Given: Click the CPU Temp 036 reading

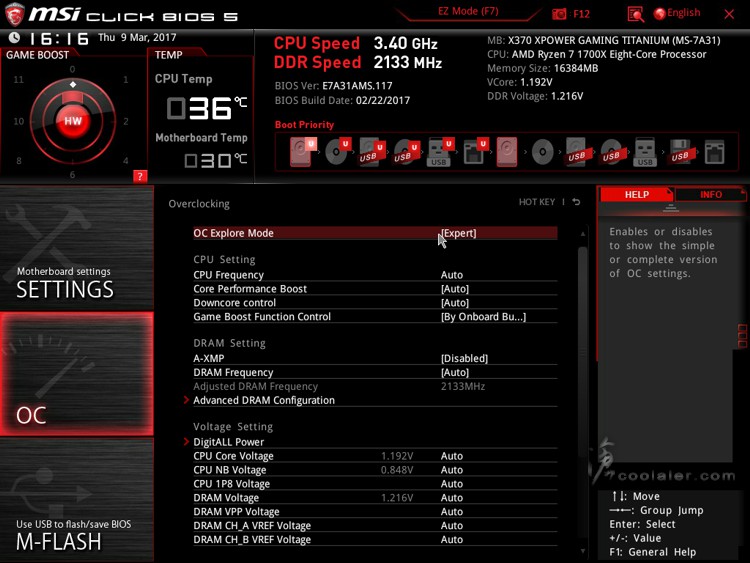Looking at the screenshot, I should click(x=206, y=108).
